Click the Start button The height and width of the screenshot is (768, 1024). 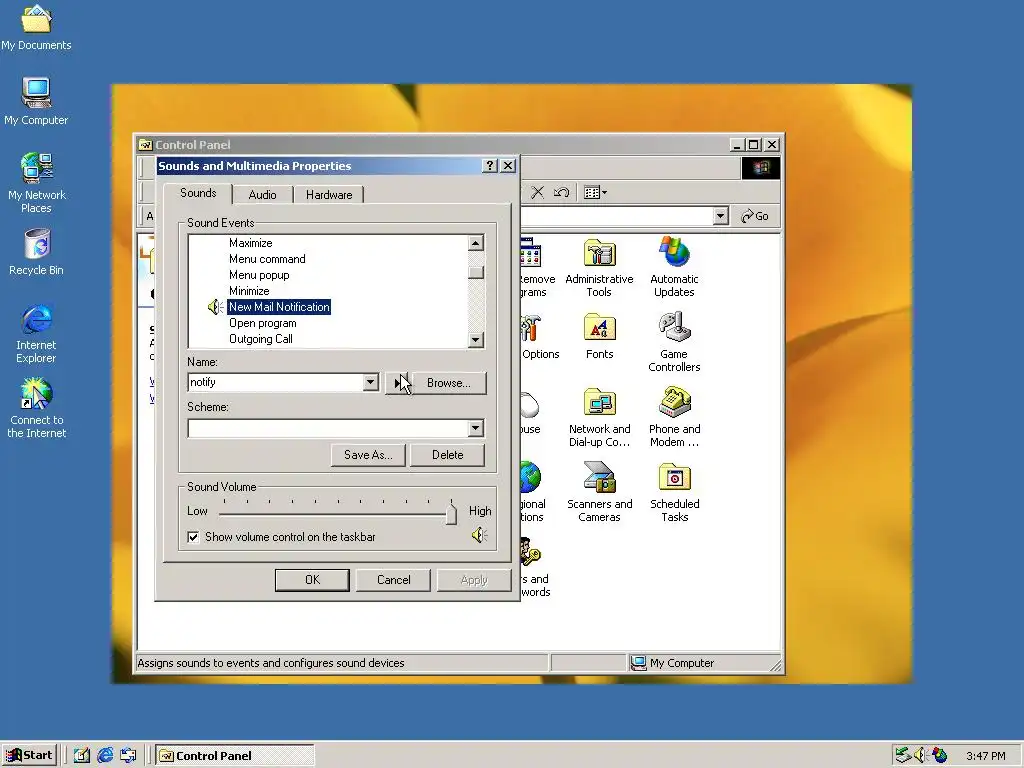[29, 756]
